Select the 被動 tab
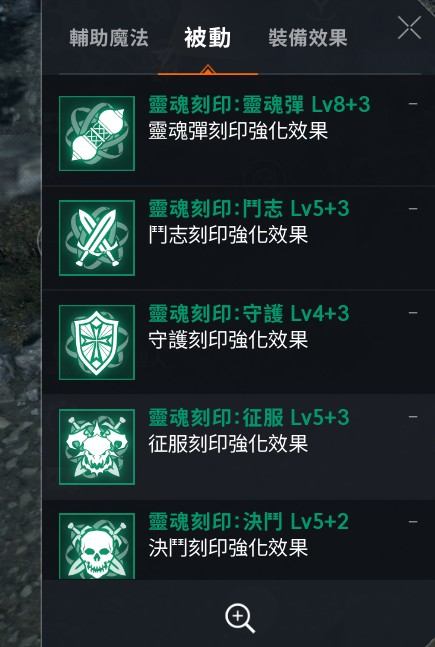This screenshot has width=435, height=647. point(208,38)
